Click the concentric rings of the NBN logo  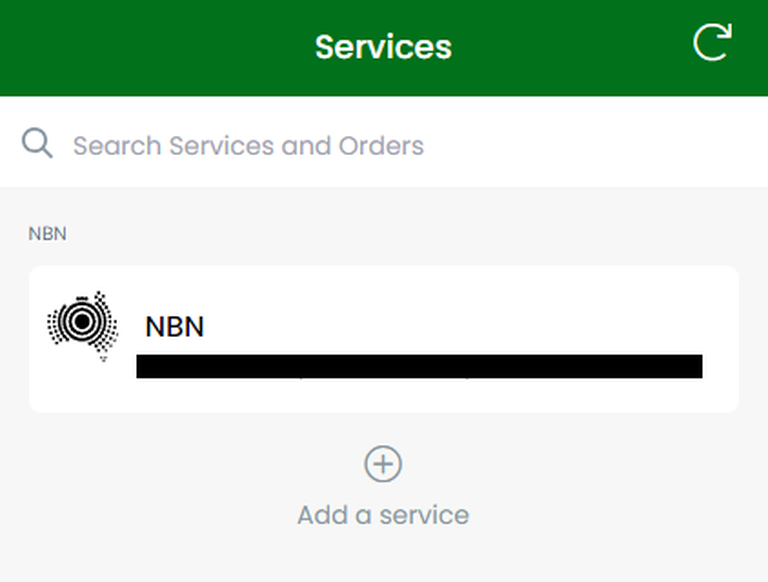tap(82, 321)
